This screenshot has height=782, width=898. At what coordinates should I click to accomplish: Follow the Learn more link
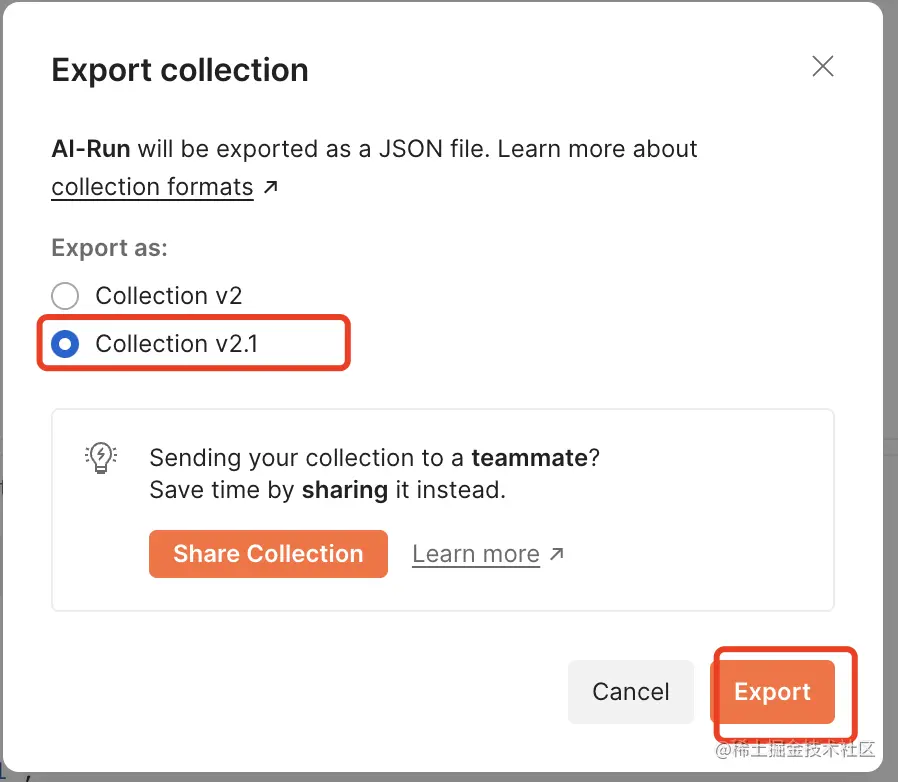(x=475, y=554)
